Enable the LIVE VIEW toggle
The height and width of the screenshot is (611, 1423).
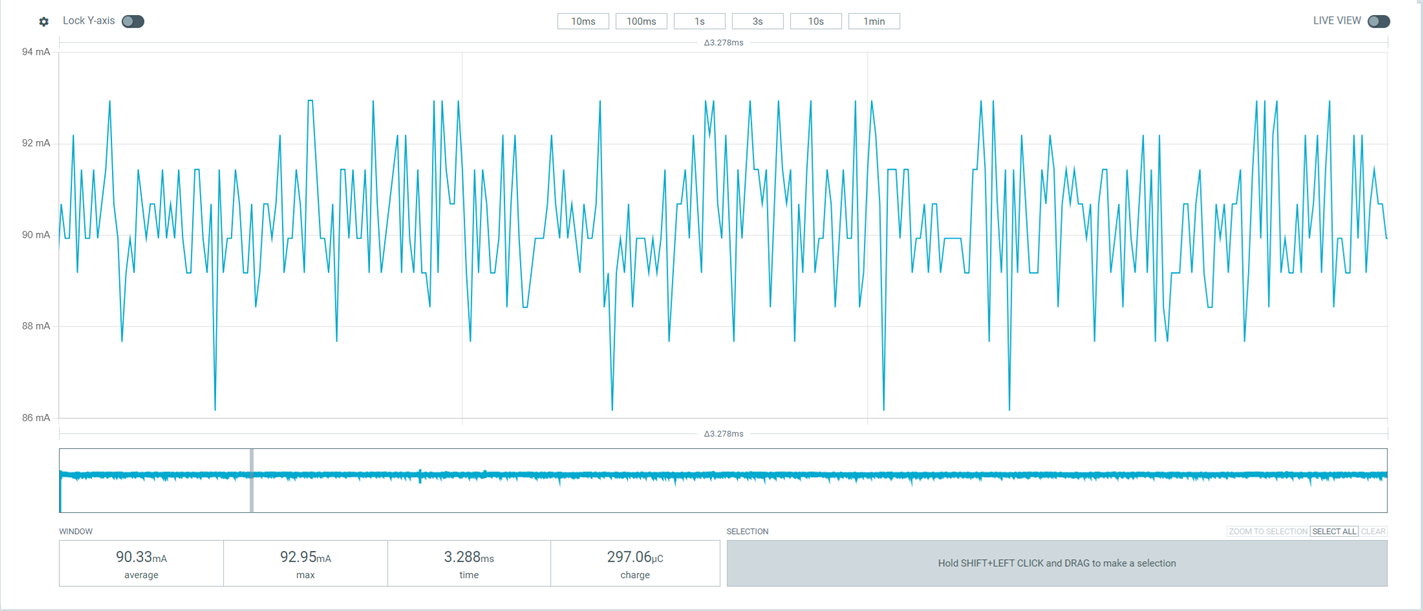point(1379,21)
